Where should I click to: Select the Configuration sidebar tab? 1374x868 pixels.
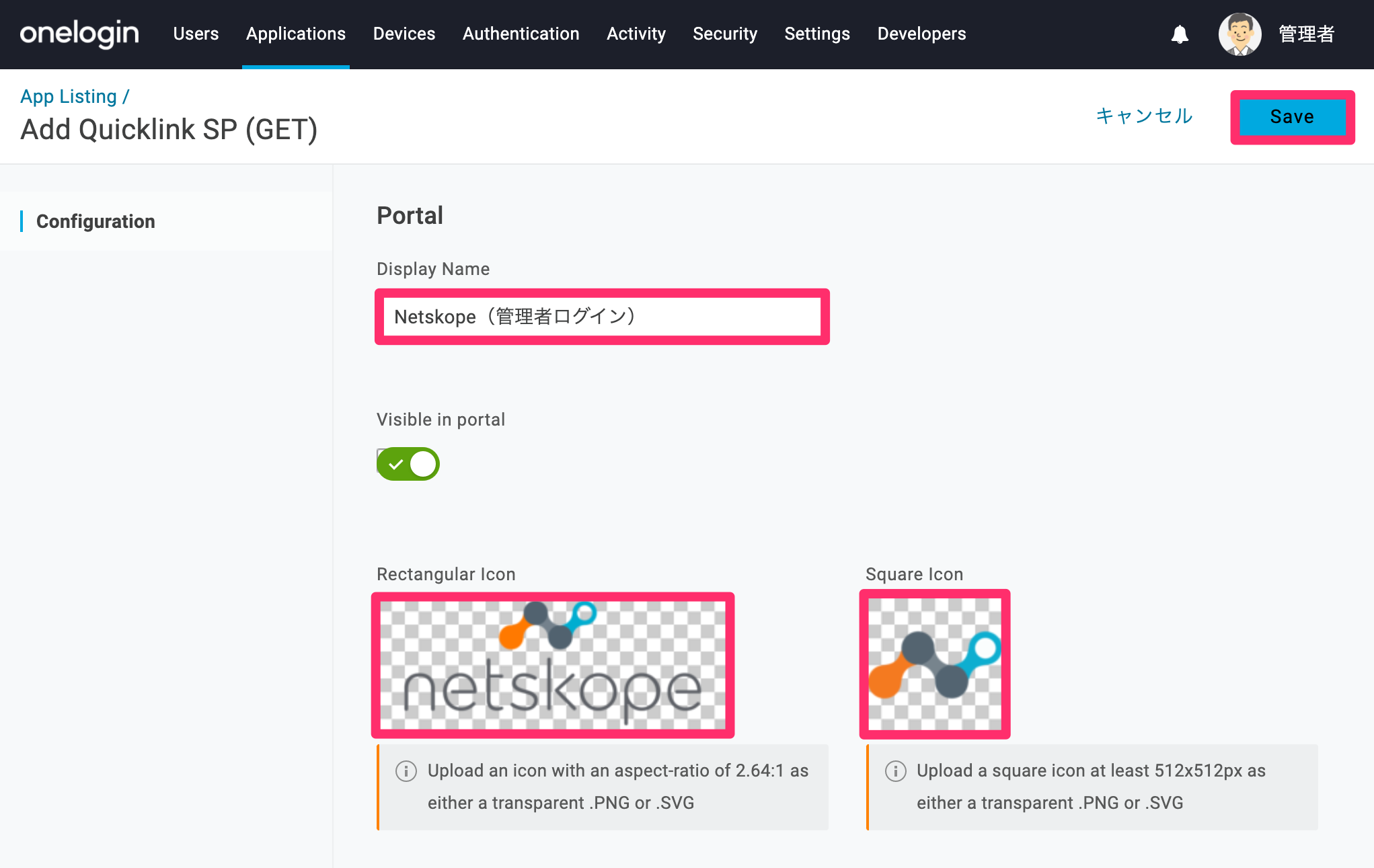click(x=96, y=221)
